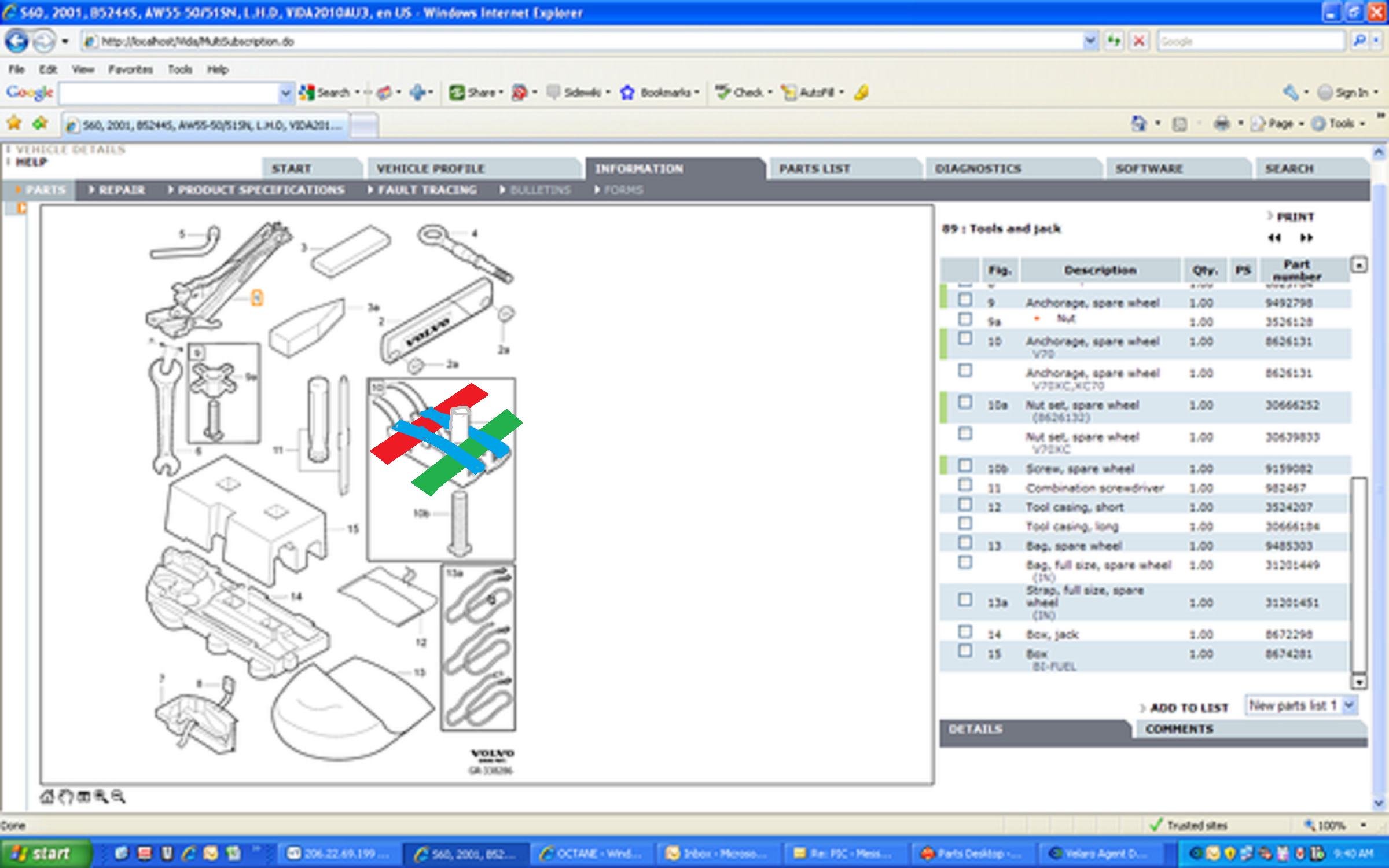Click the Windows start button
The width and height of the screenshot is (1389, 868).
(44, 854)
